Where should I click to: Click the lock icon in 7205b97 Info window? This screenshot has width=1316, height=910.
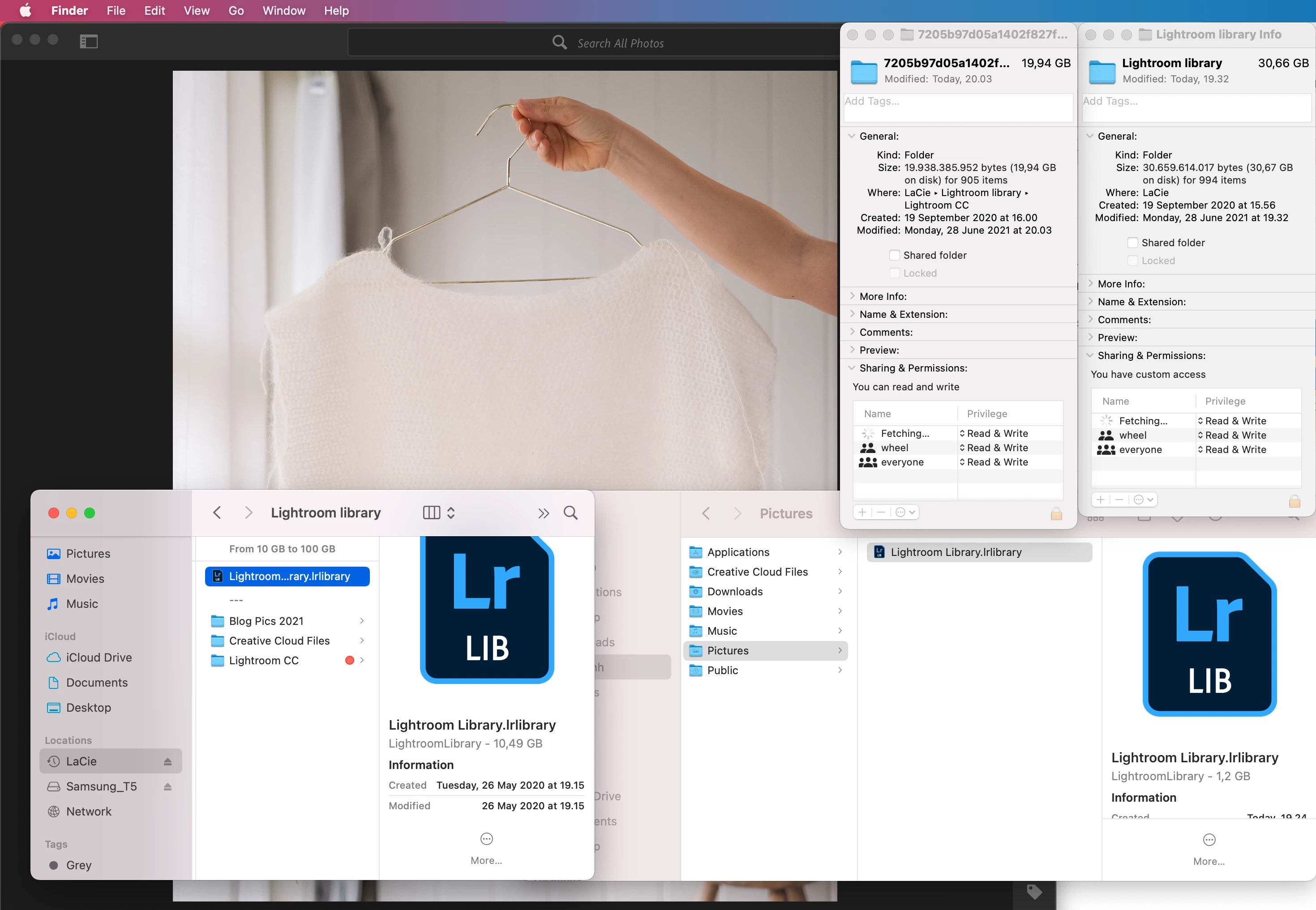point(1056,514)
